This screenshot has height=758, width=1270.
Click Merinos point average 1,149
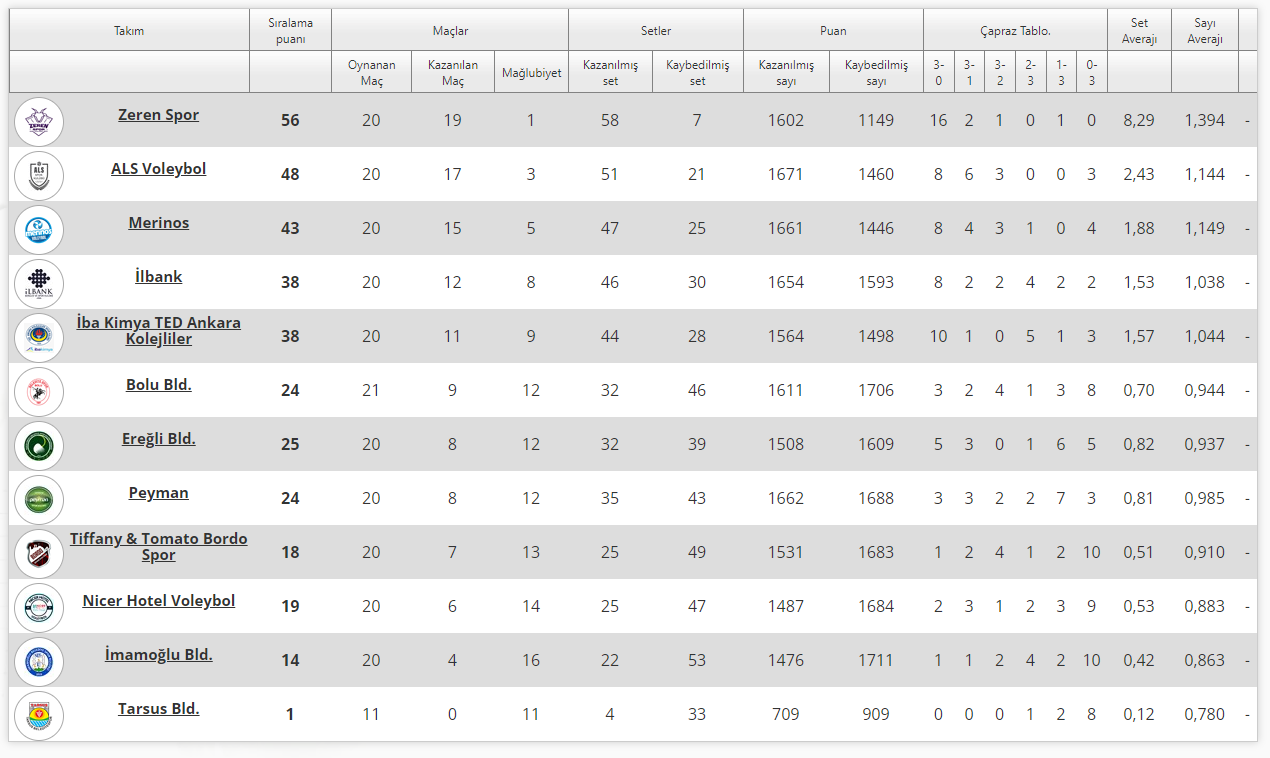coord(1204,228)
